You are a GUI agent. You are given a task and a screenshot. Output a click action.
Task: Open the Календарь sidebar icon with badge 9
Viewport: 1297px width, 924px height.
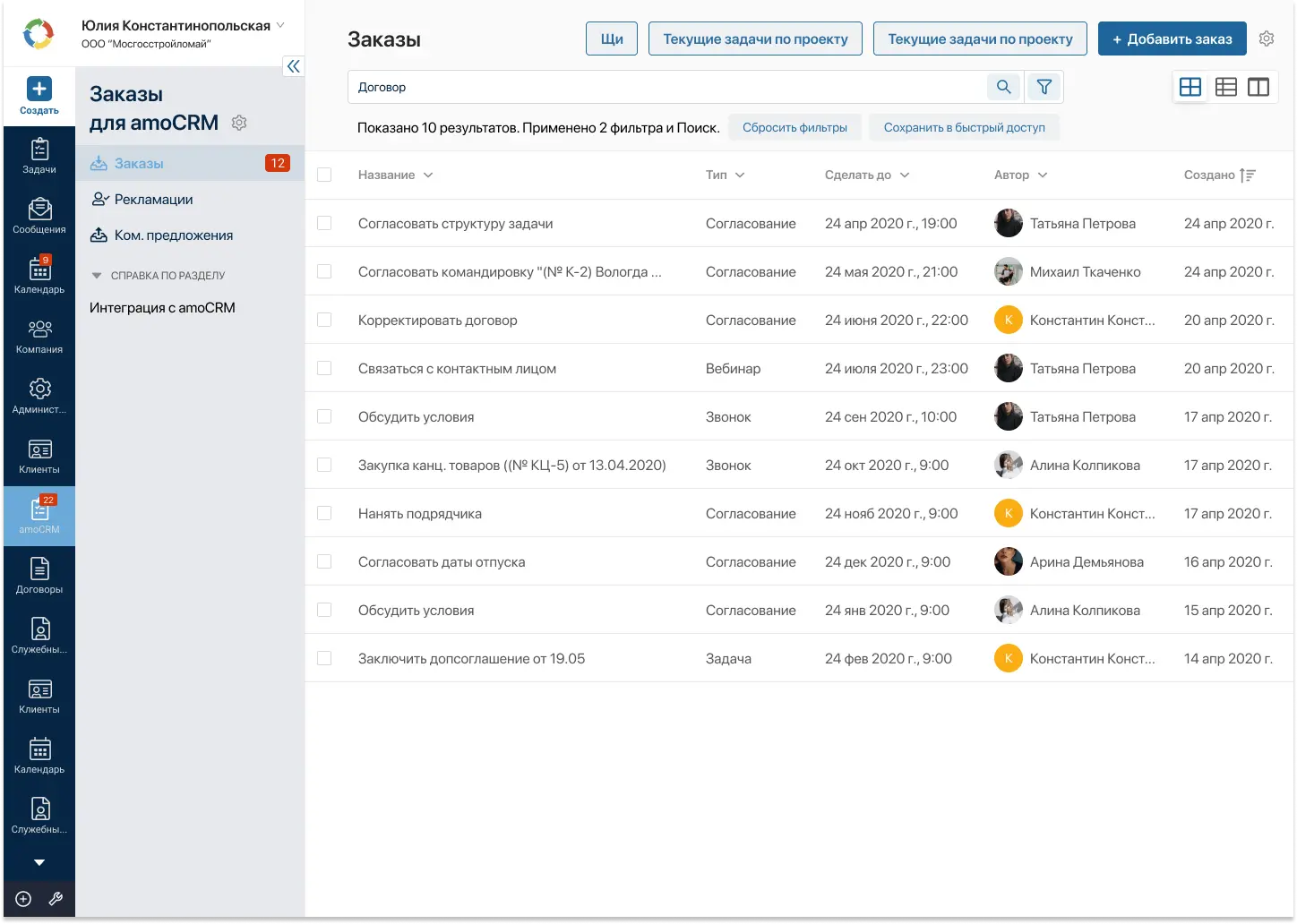tap(39, 276)
